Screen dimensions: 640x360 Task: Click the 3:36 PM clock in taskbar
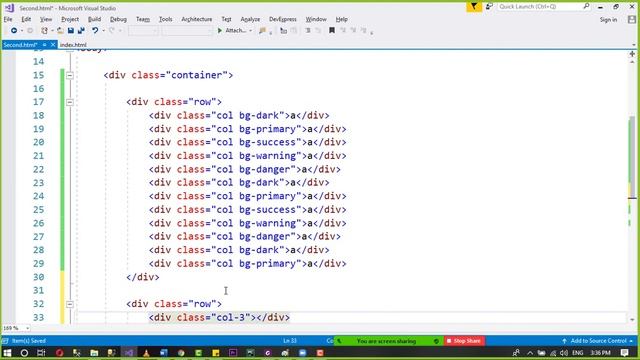pos(600,353)
